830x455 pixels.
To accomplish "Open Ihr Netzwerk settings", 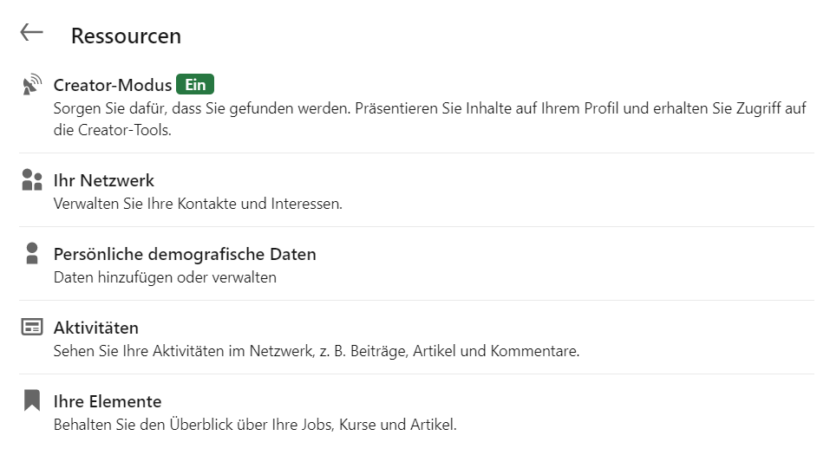I will [96, 181].
